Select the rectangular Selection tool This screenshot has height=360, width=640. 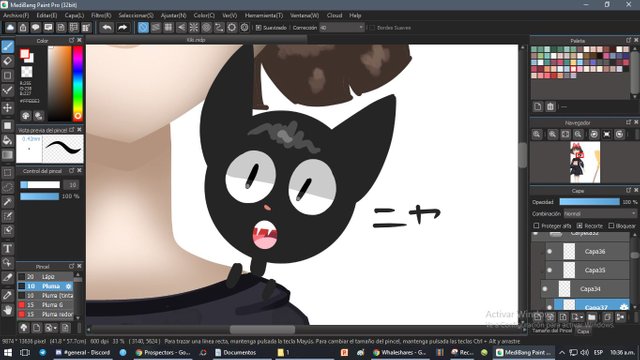point(8,173)
